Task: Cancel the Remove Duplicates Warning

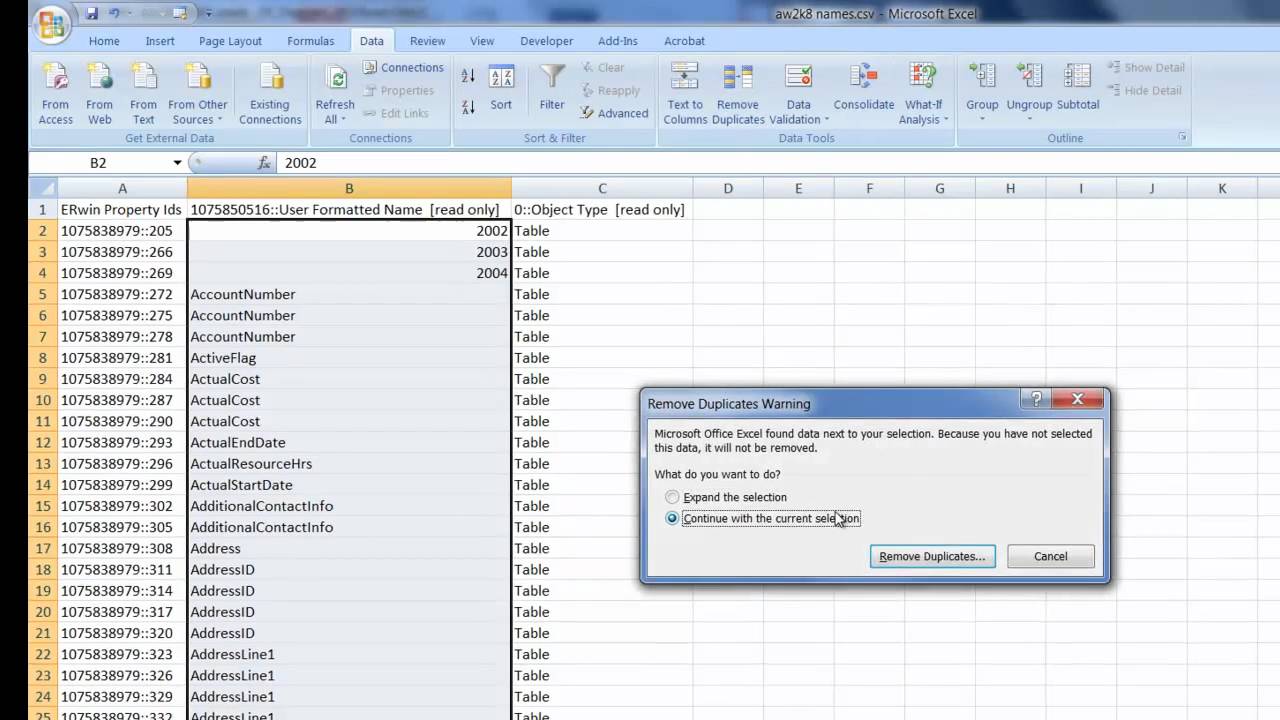Action: pyautogui.click(x=1050, y=556)
